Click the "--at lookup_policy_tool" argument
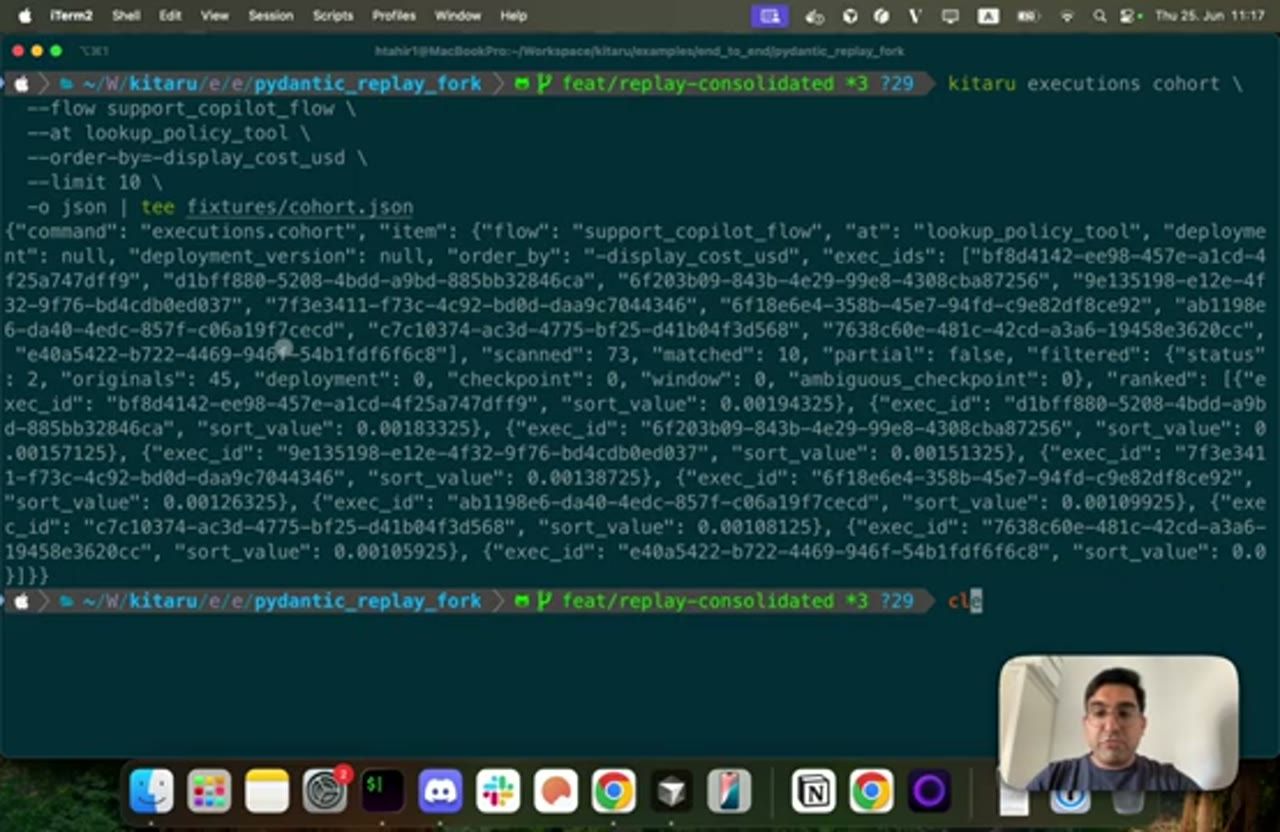 coord(158,133)
